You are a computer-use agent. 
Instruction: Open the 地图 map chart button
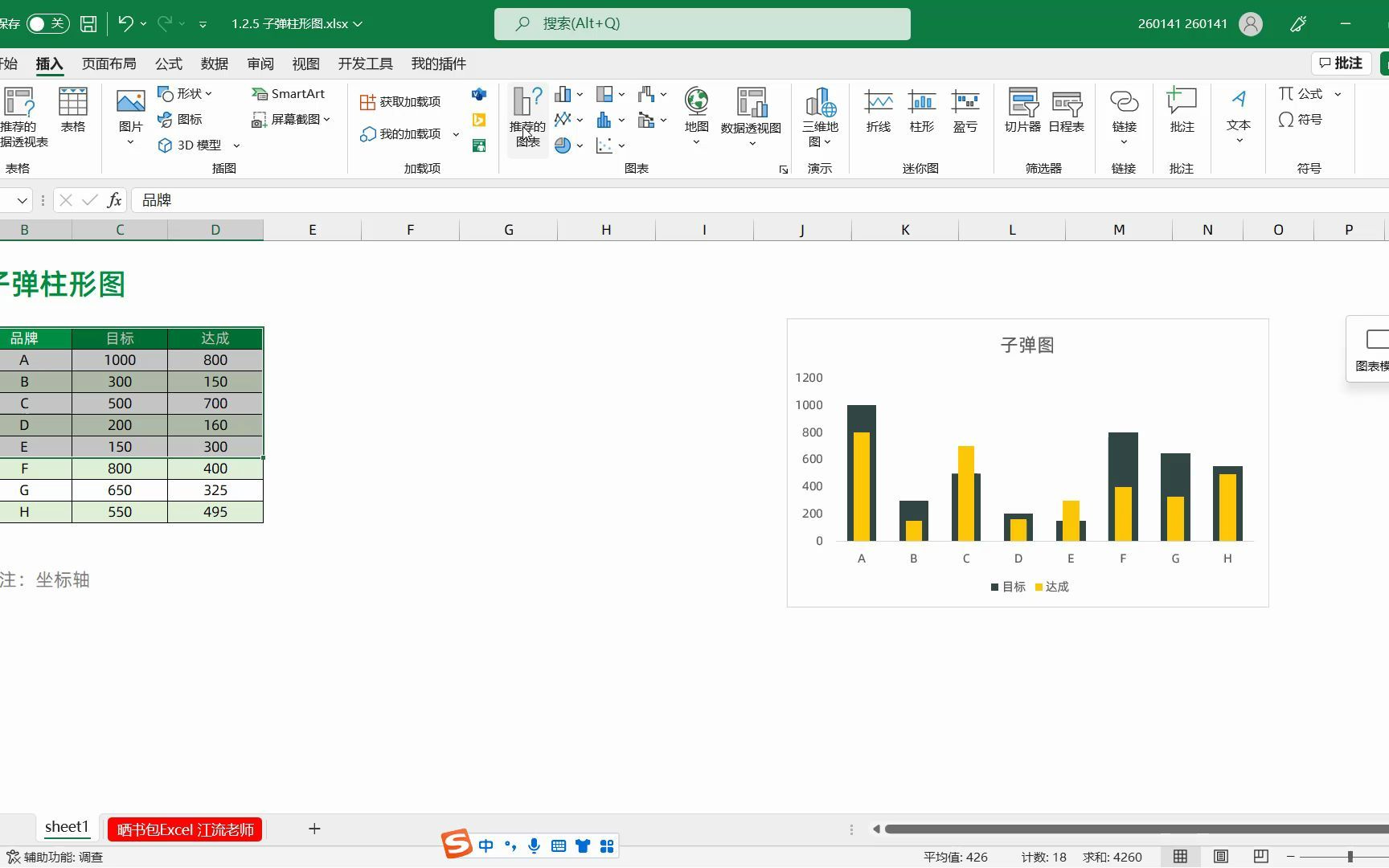coord(696,117)
